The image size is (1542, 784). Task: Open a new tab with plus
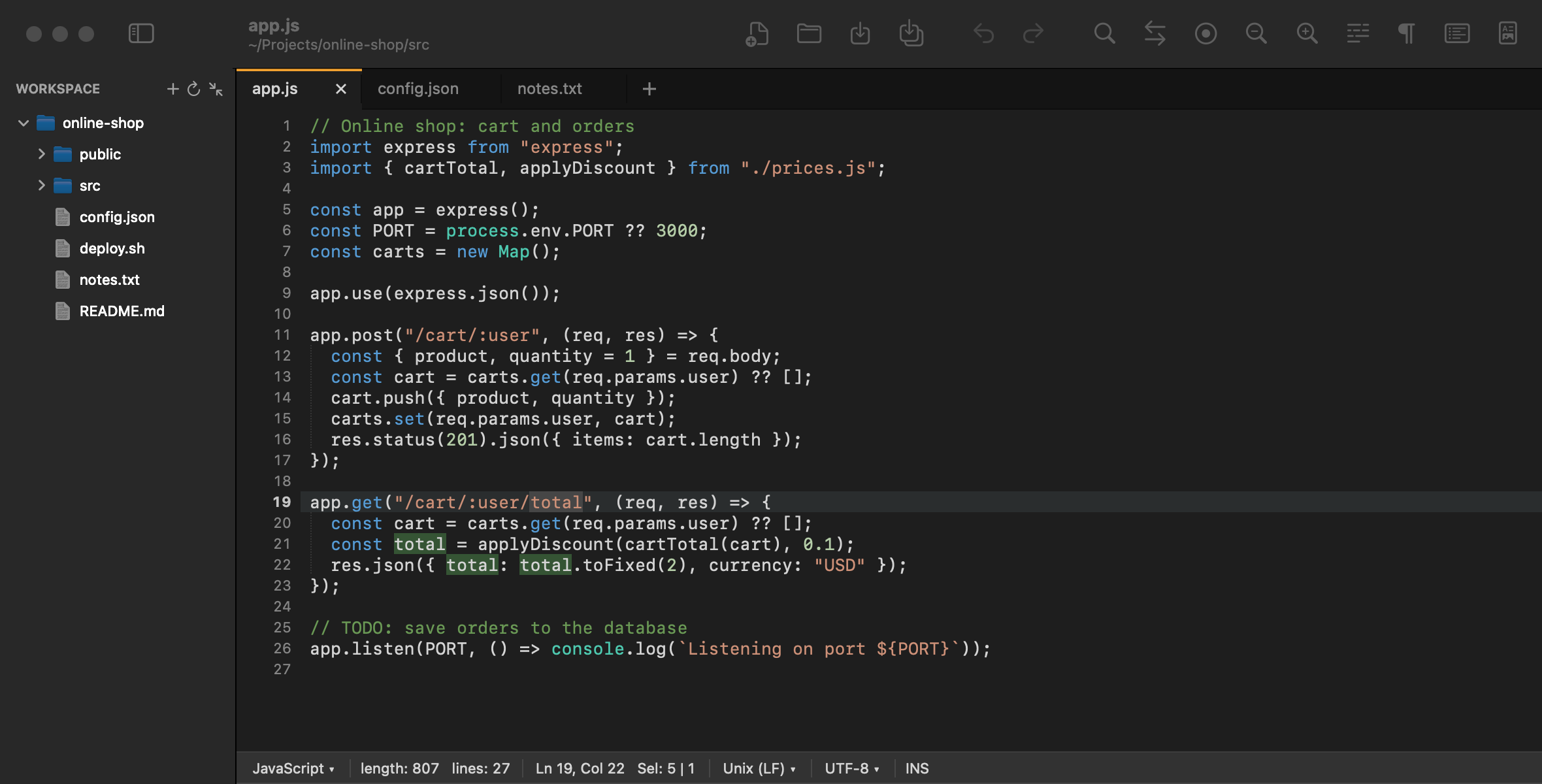tap(649, 89)
